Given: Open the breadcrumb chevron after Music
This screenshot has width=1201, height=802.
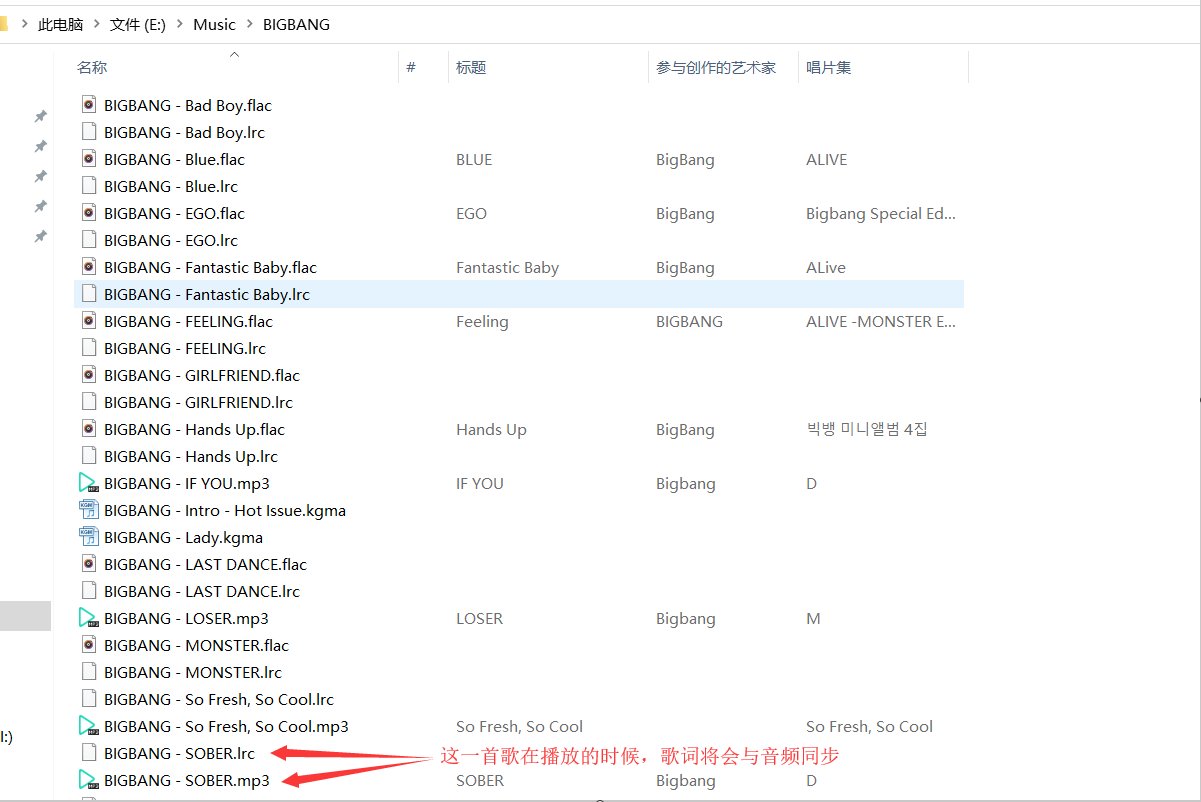Looking at the screenshot, I should pos(249,24).
